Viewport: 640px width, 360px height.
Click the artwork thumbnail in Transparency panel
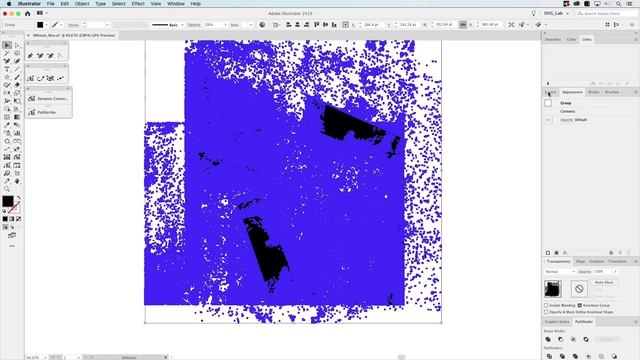click(553, 289)
